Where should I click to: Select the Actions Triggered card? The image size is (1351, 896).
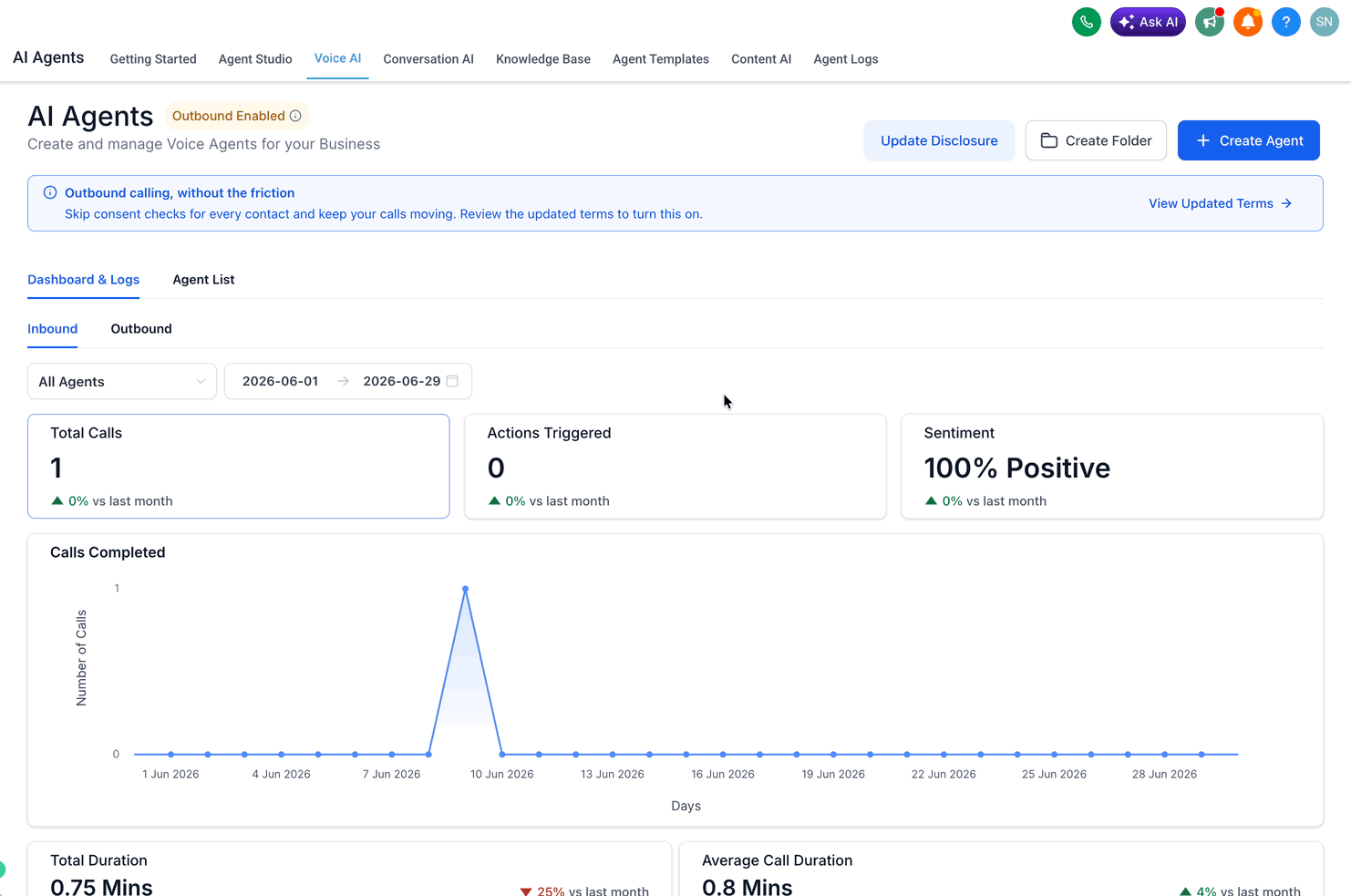coord(675,467)
